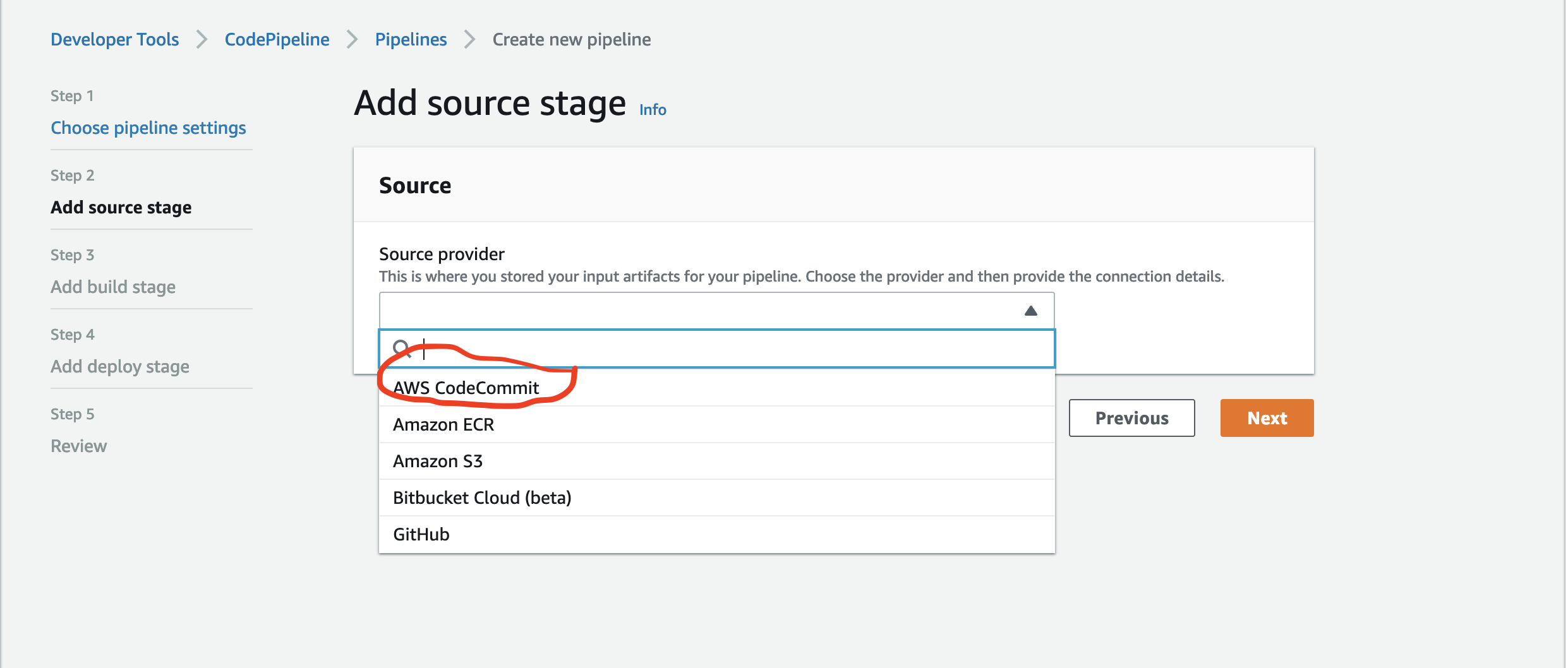Return to Choose pipeline settings step
The width and height of the screenshot is (1568, 668).
coord(148,128)
